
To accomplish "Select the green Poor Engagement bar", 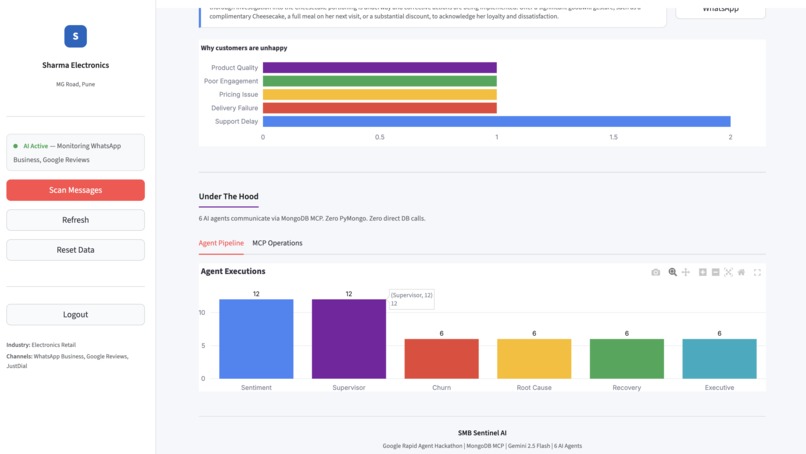I will coord(380,81).
